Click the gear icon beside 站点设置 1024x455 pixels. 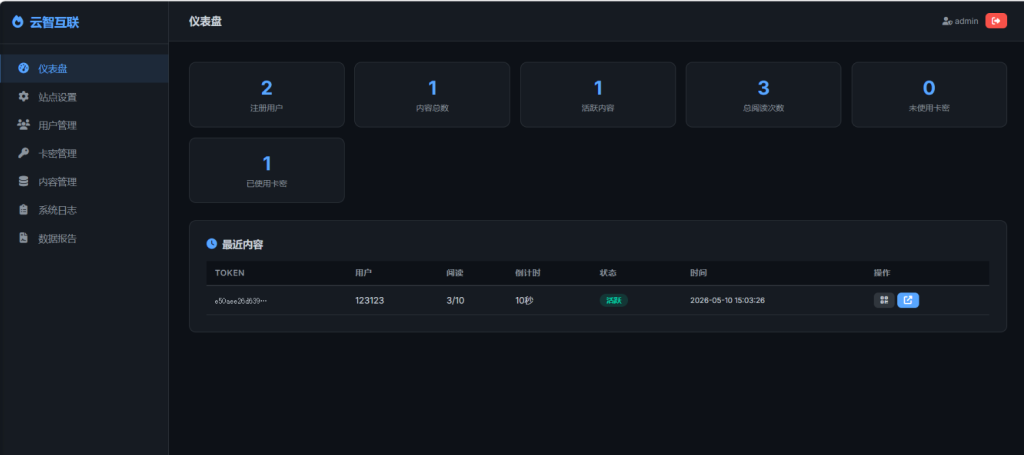[x=24, y=97]
